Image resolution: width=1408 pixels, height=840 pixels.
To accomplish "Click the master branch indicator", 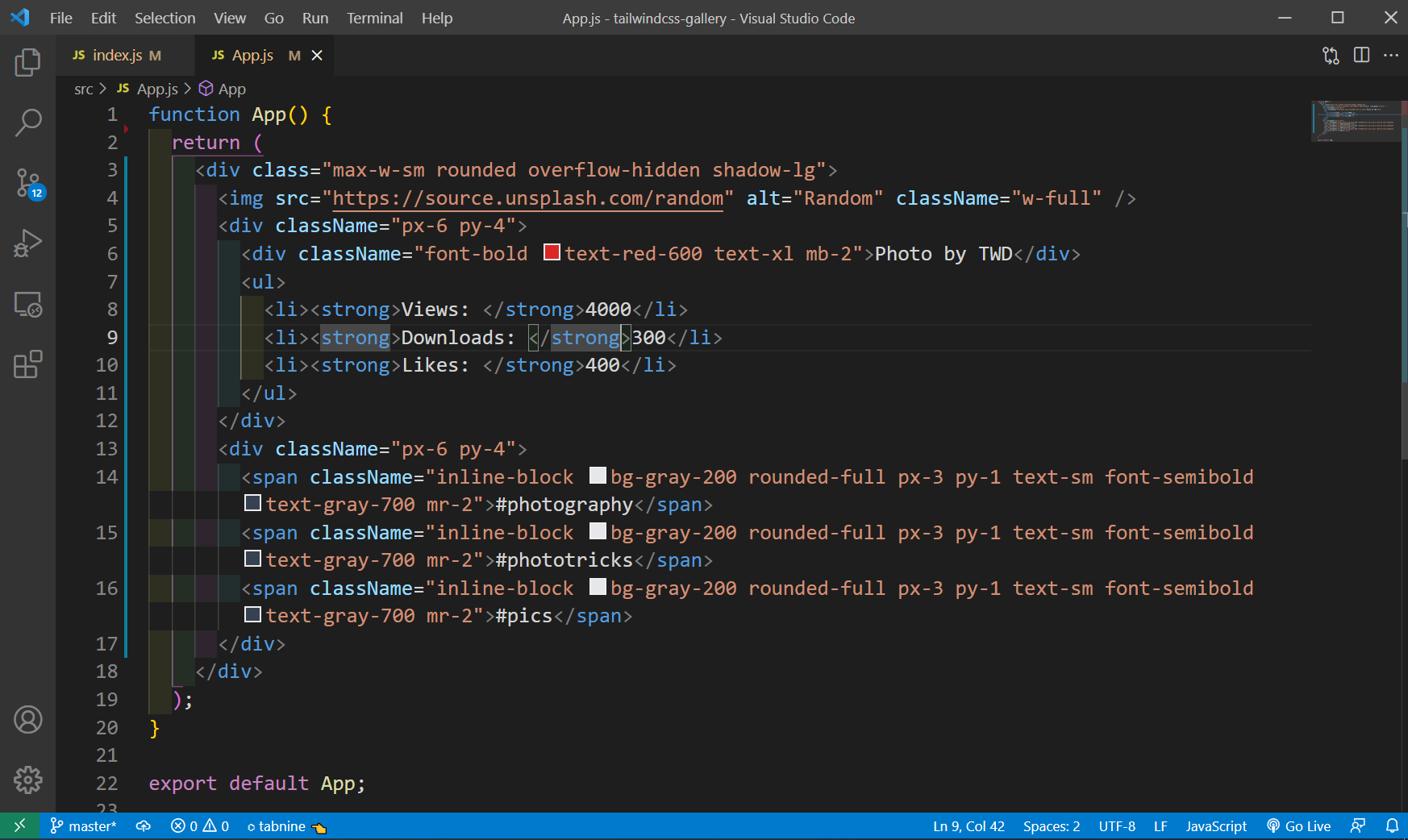I will (x=83, y=826).
